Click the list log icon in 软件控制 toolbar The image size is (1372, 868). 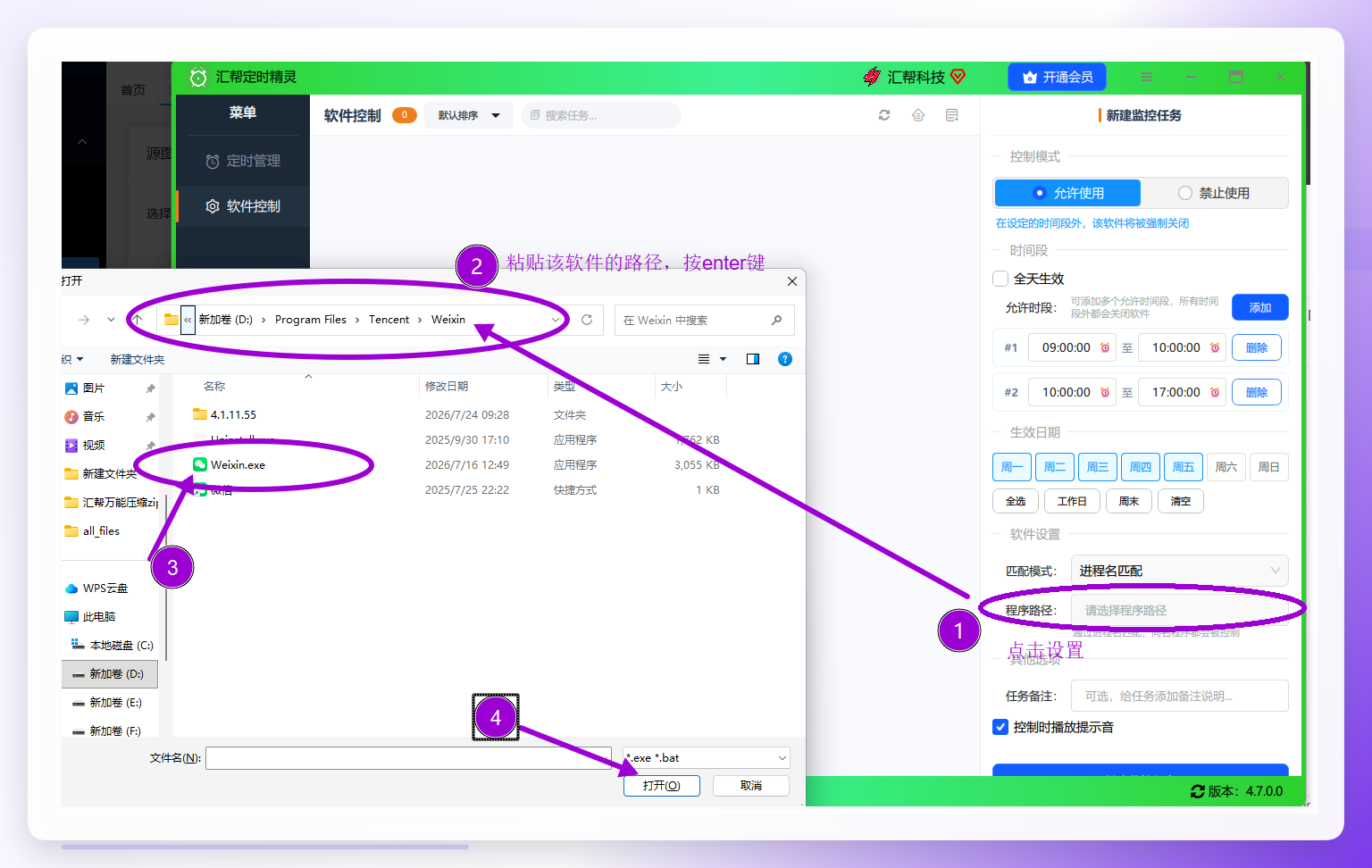point(952,115)
